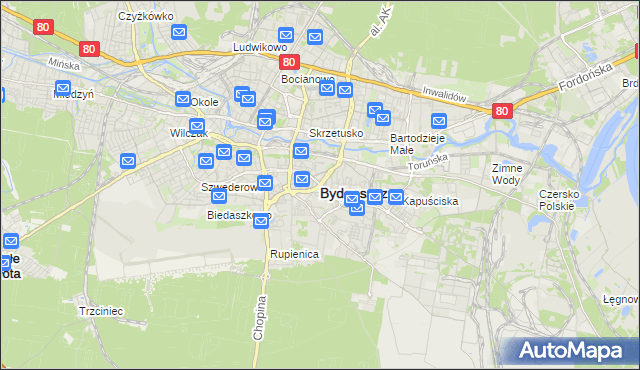Click the post office marker at Miedzyń

(63, 88)
